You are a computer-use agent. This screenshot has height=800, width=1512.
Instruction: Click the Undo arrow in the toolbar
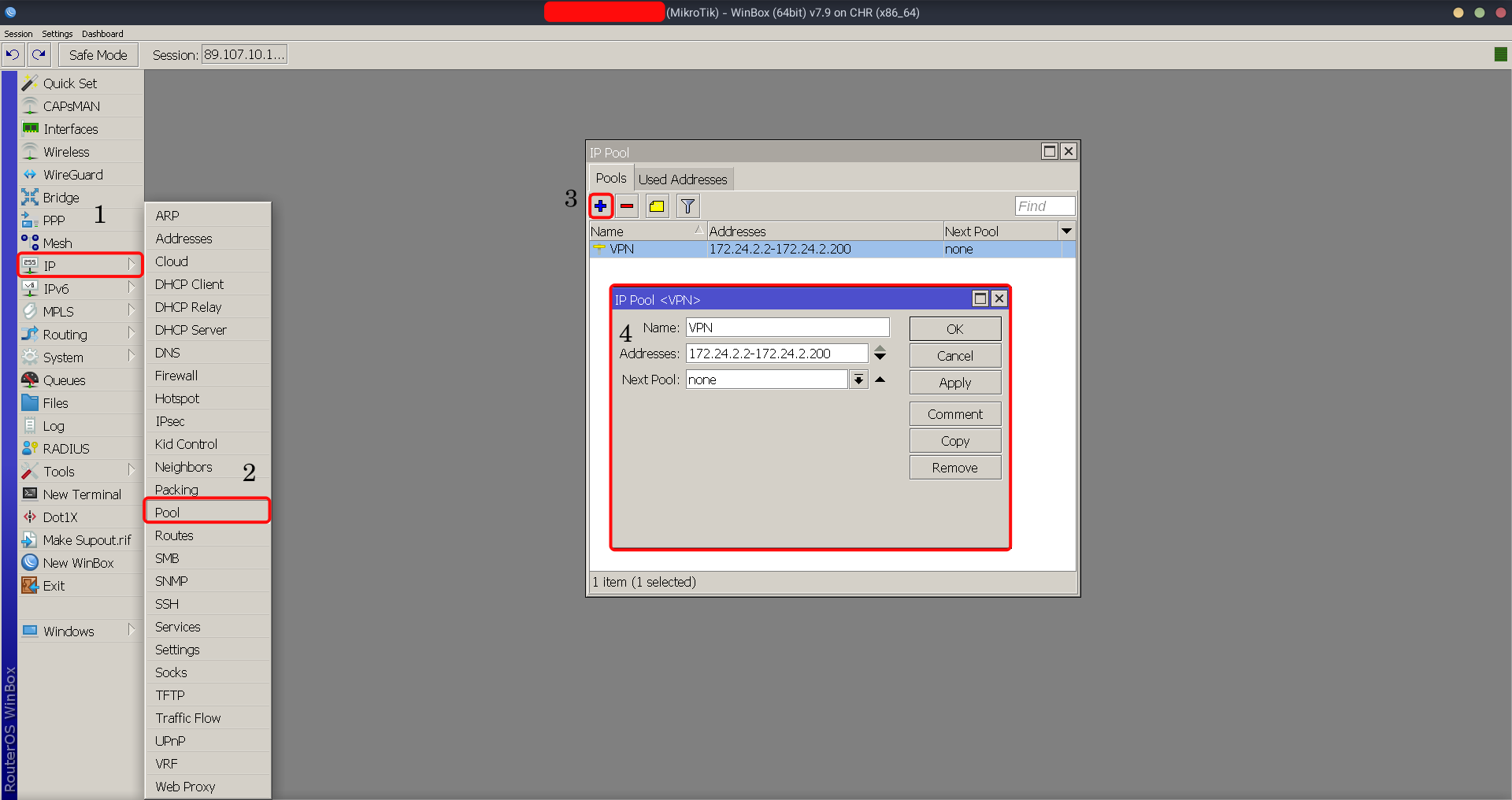click(x=13, y=54)
